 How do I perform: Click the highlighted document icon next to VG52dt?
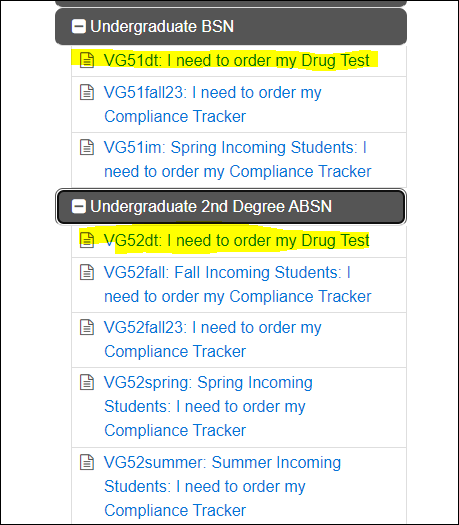[x=87, y=240]
